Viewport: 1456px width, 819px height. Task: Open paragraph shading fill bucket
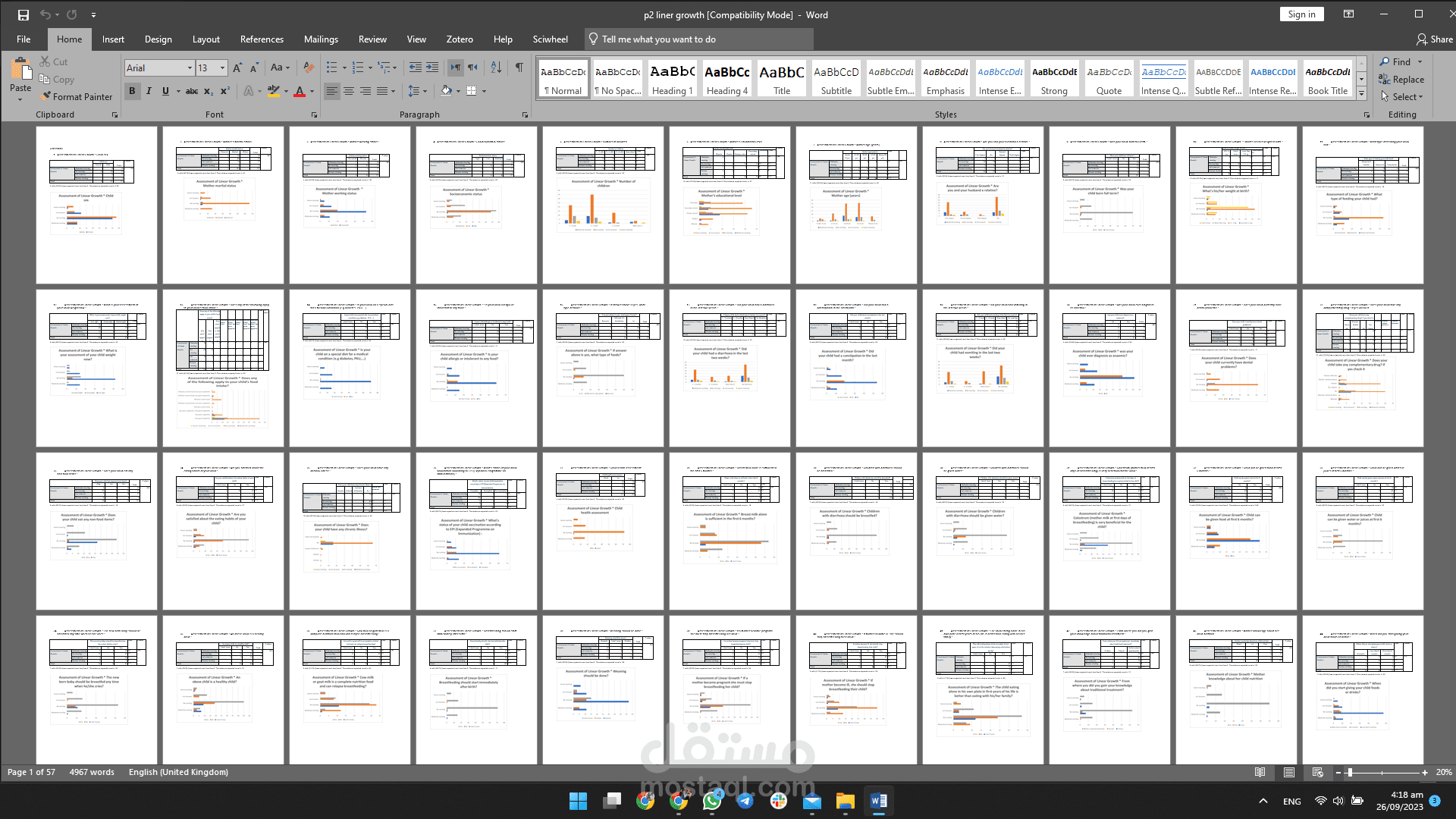click(x=446, y=91)
